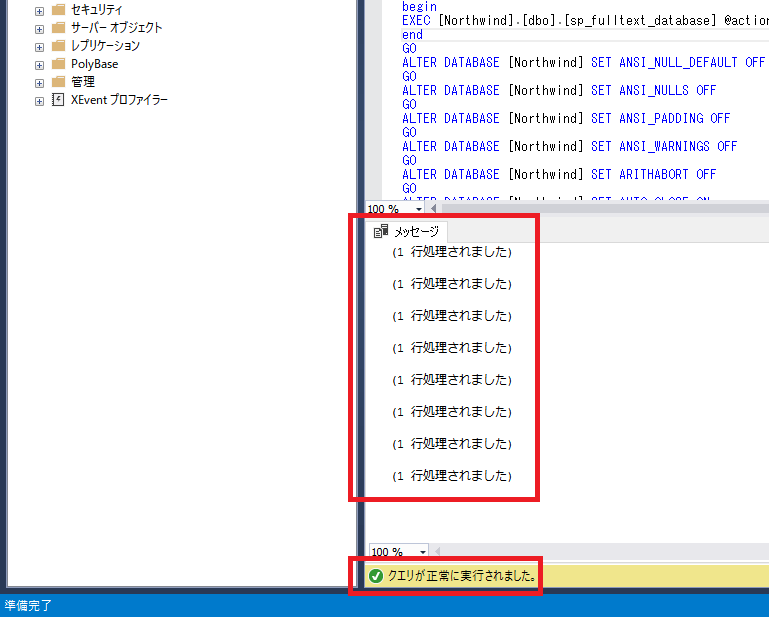Image resolution: width=769 pixels, height=617 pixels.
Task: Click the query editor scroll-left arrow
Action: 433,210
